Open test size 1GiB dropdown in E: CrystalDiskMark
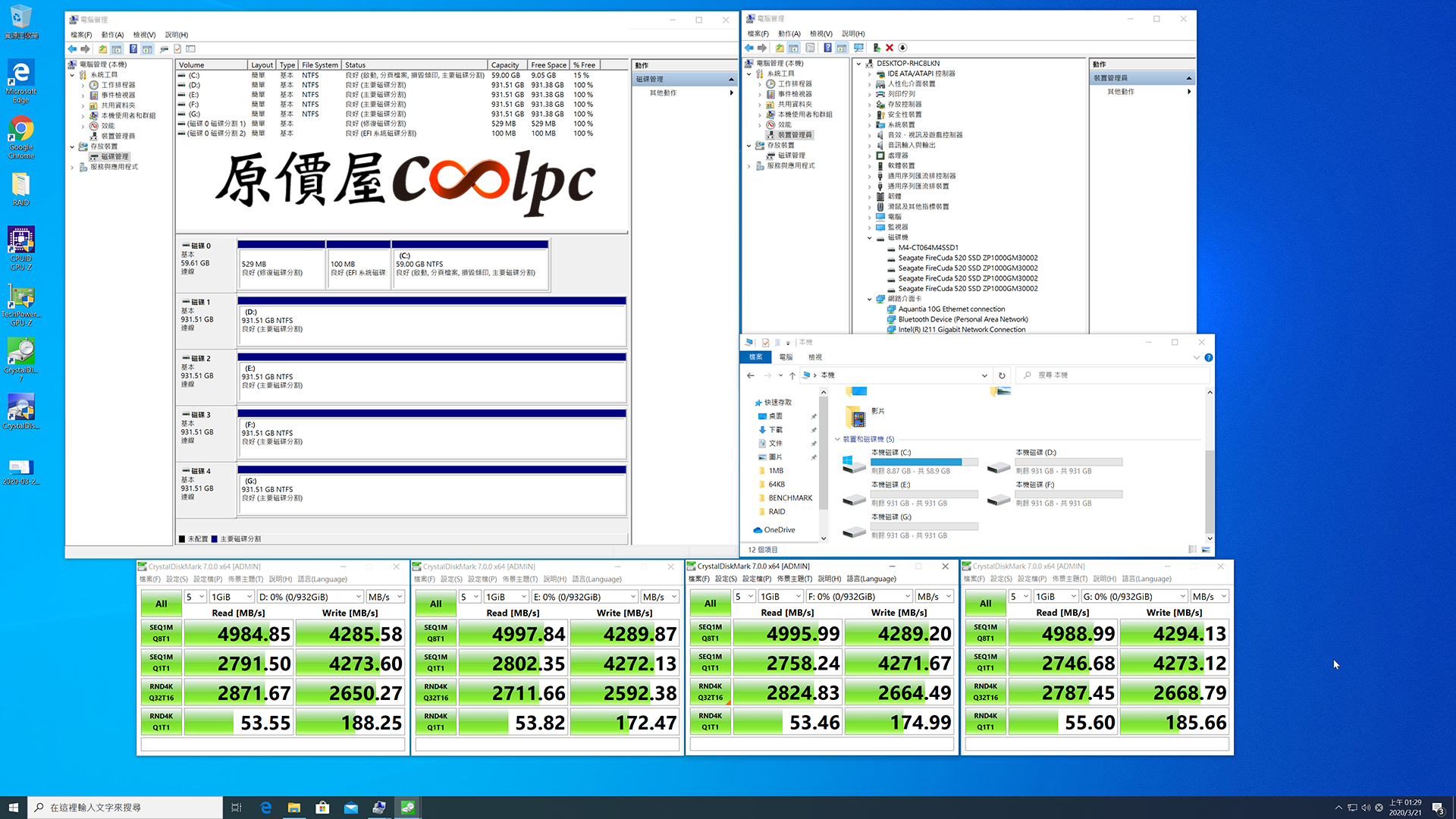Screen dimensions: 1456x819 [506, 597]
